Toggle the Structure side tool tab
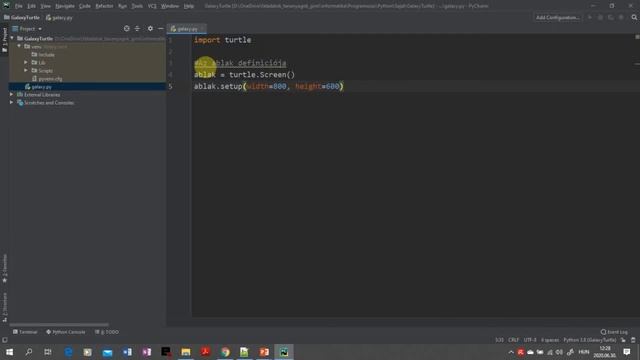640x360 pixels. point(4,307)
